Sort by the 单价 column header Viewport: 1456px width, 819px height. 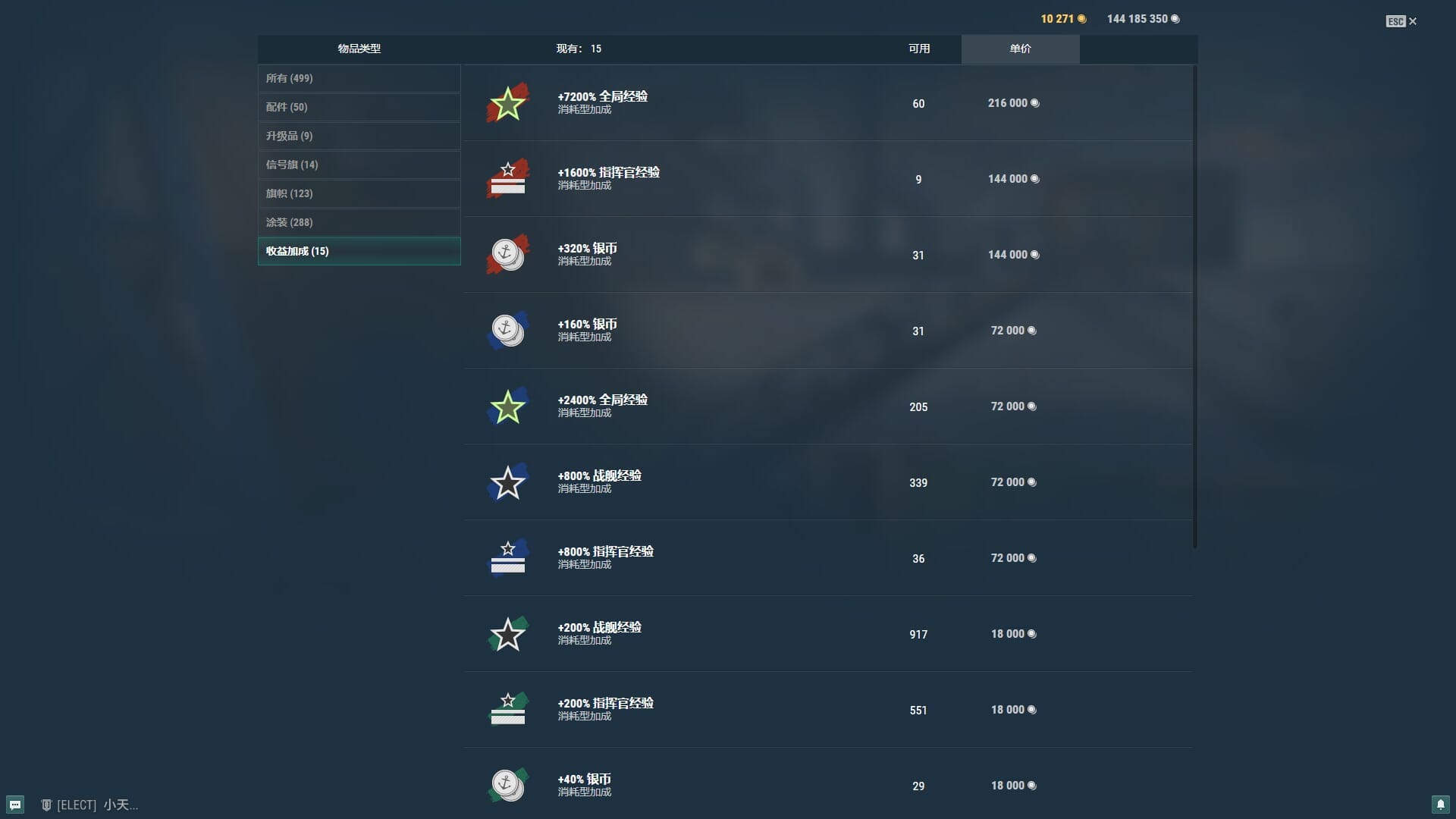1020,49
